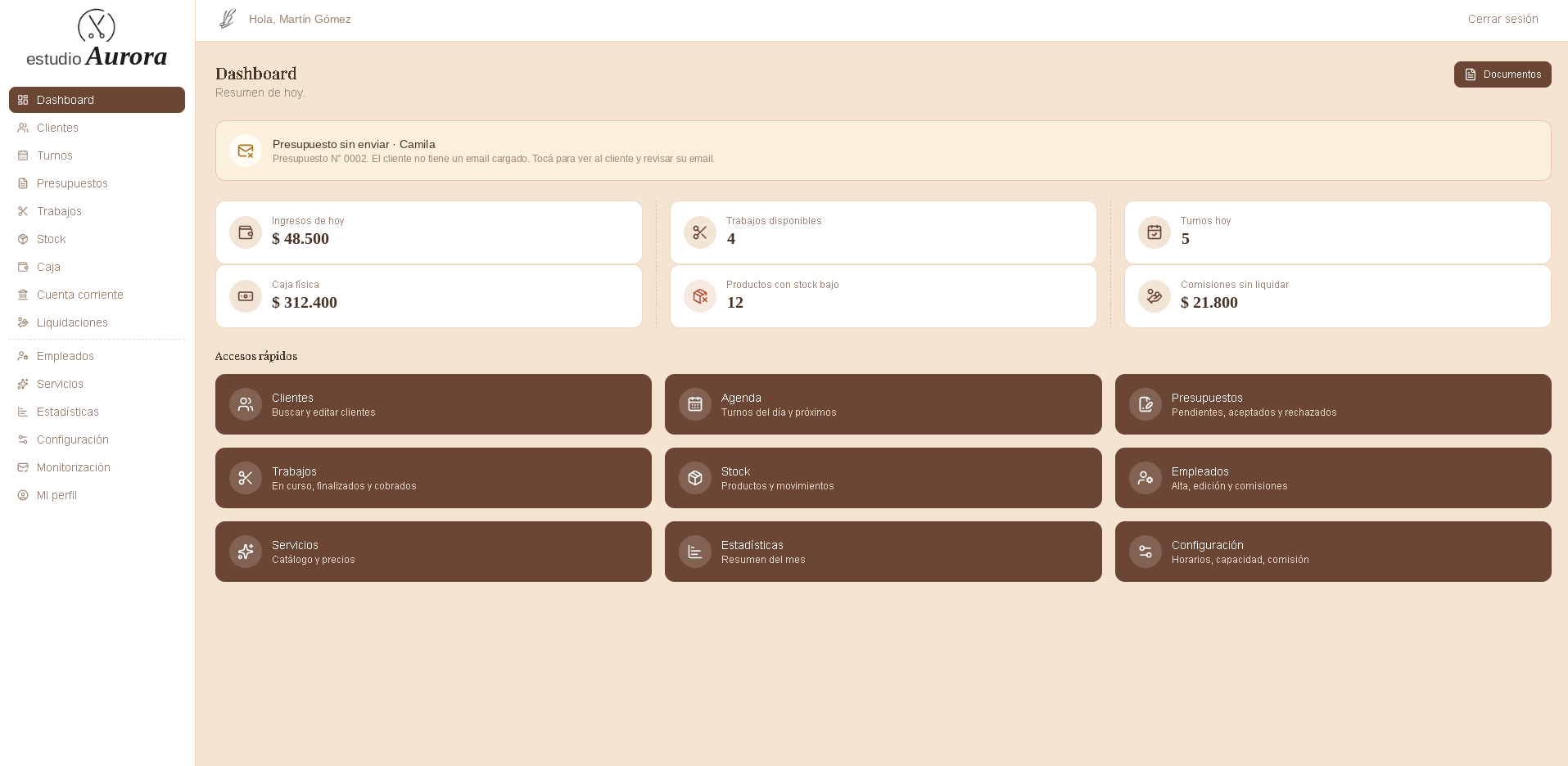This screenshot has width=1568, height=766.
Task: Click the Estadísticas chart icon in sidebar
Action: tap(23, 412)
